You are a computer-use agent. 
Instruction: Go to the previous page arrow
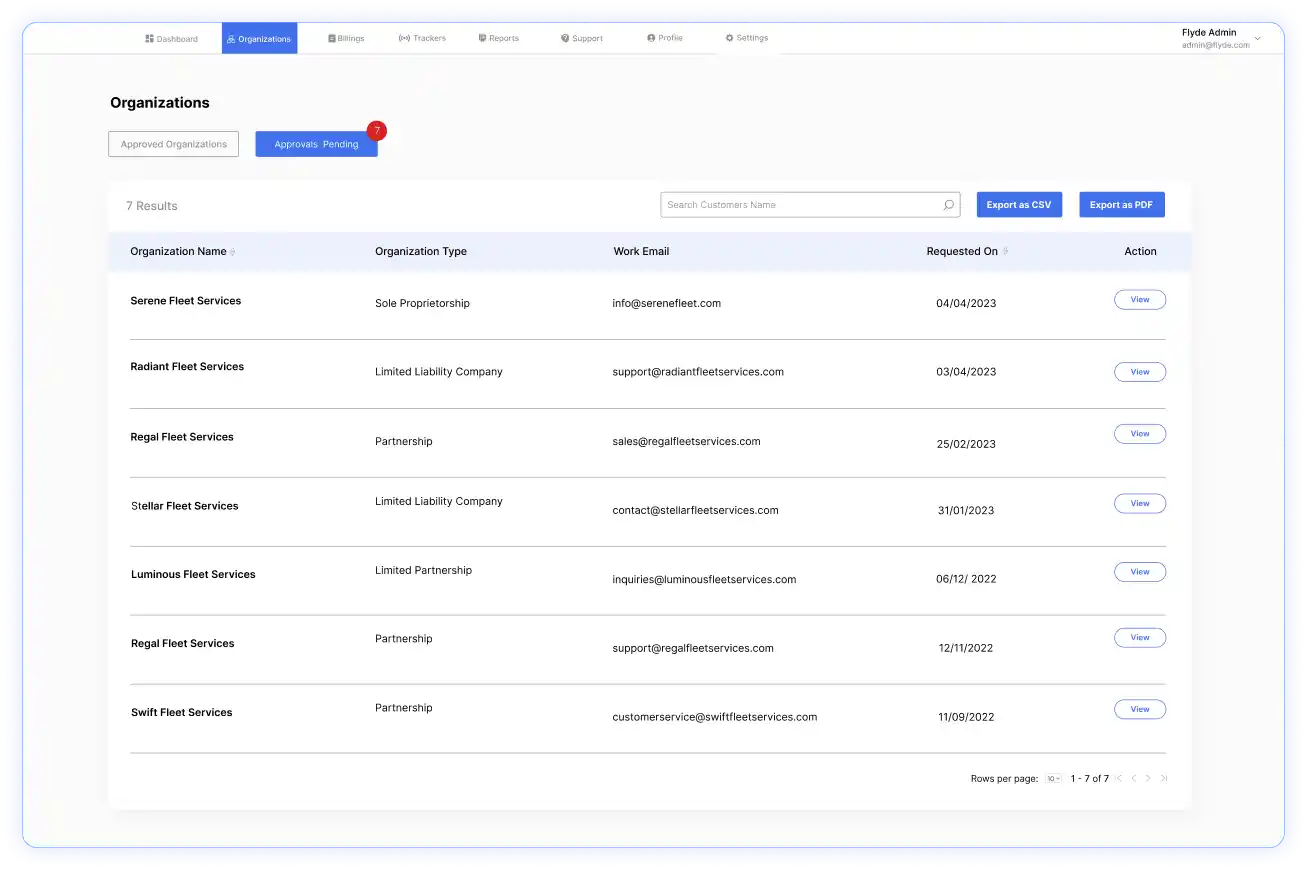(x=1134, y=778)
